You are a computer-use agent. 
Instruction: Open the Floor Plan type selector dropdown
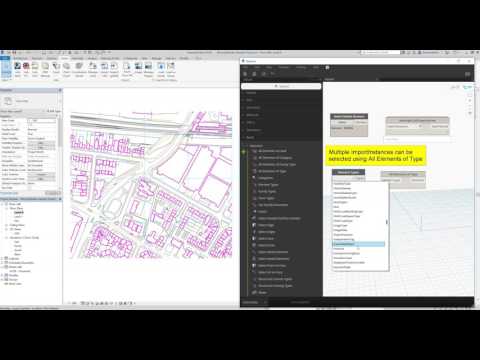coord(32,101)
